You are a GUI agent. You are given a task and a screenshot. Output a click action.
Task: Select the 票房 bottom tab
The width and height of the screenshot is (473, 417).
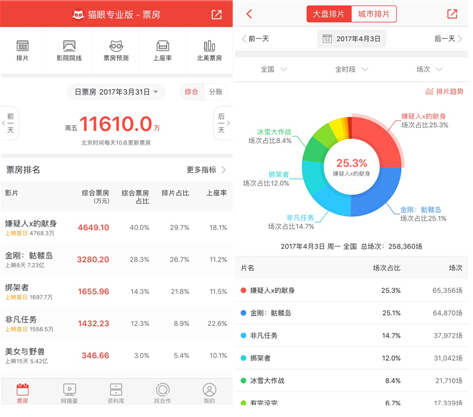click(x=23, y=393)
